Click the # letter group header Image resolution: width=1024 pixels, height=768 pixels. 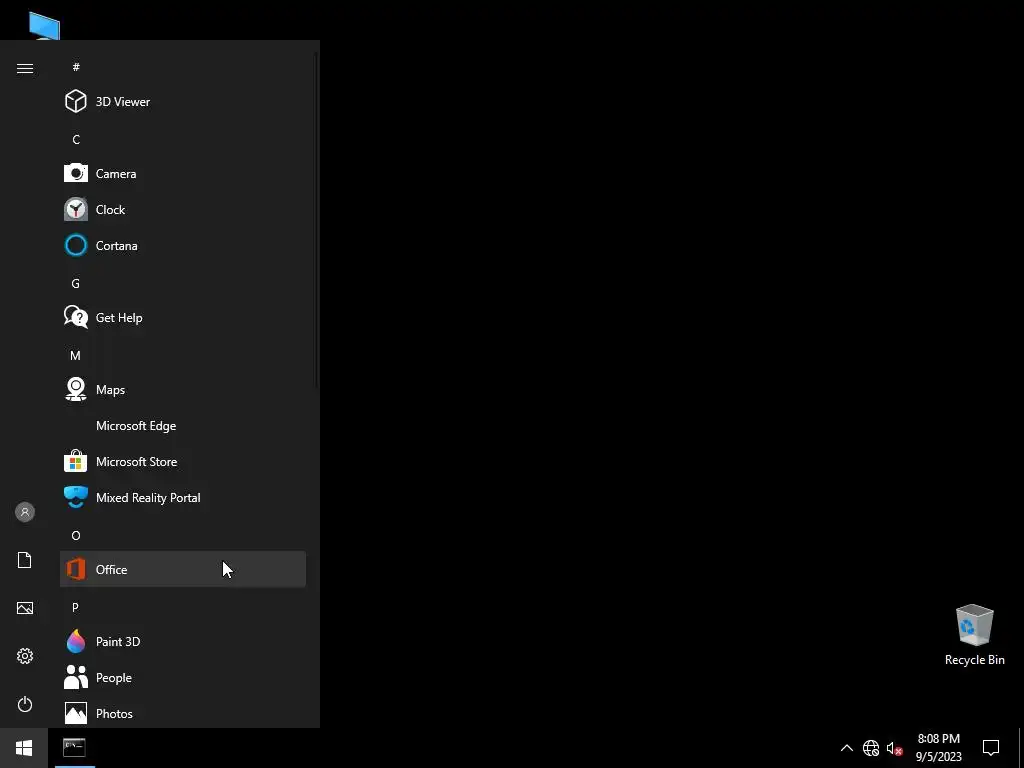pos(76,67)
